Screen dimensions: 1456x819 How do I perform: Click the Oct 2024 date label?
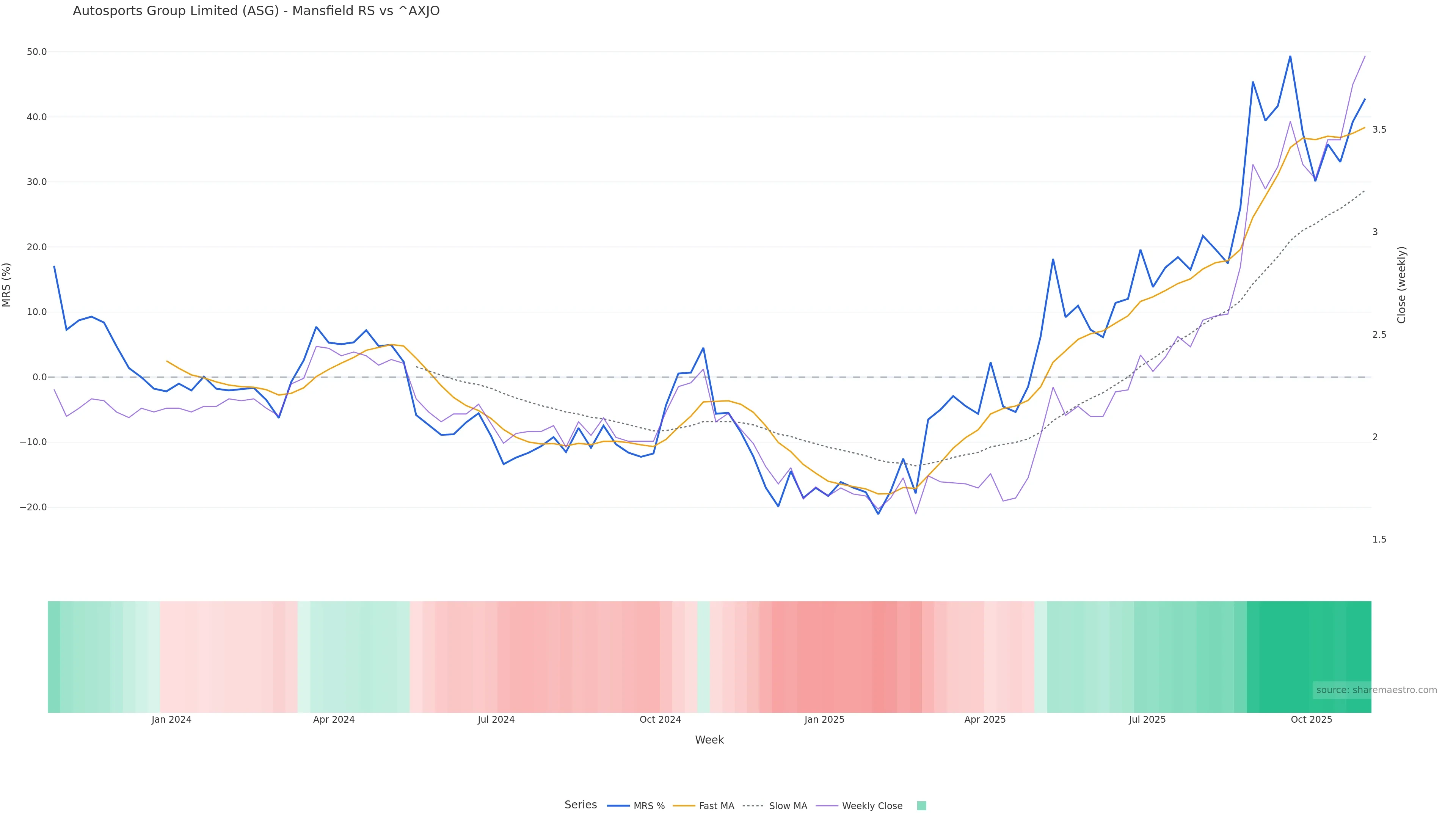tap(660, 720)
